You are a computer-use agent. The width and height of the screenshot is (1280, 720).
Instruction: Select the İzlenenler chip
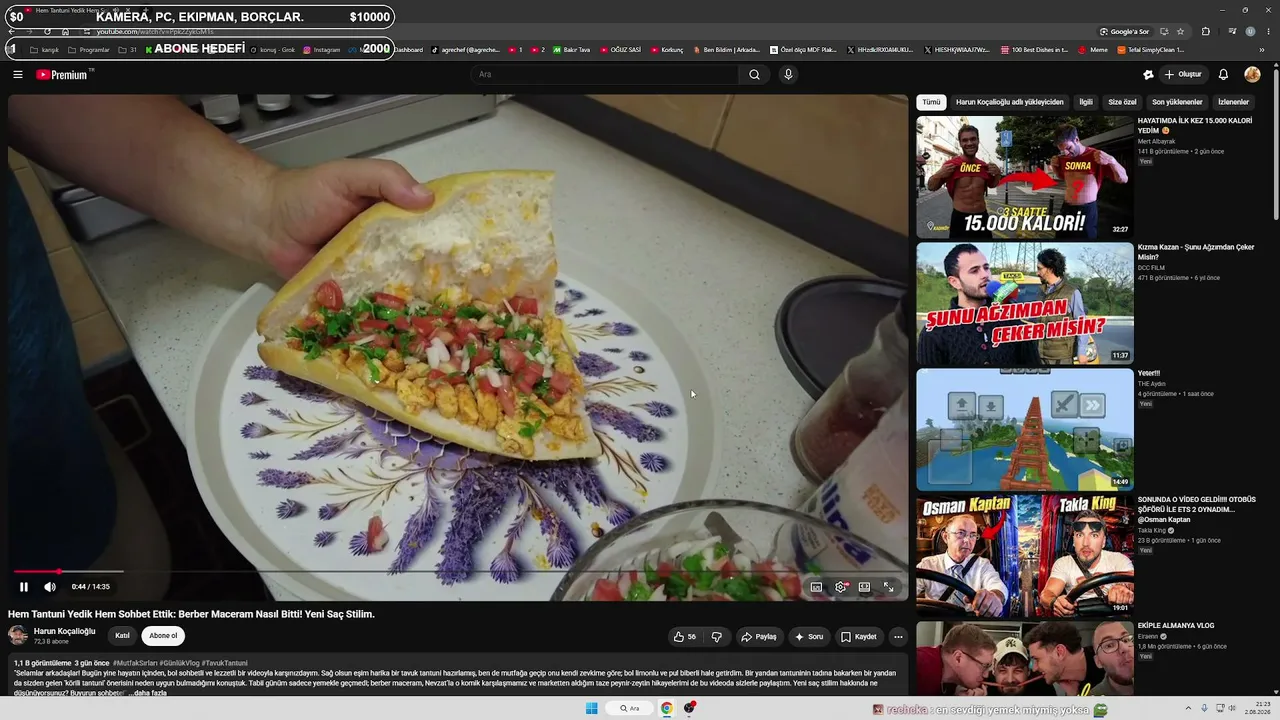click(1233, 102)
